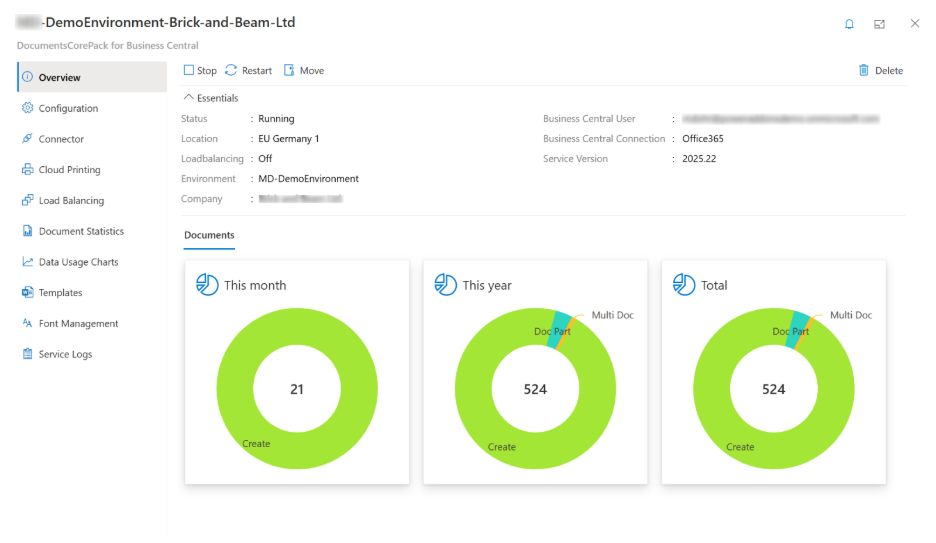Open Configuration gear icon

[x=27, y=108]
